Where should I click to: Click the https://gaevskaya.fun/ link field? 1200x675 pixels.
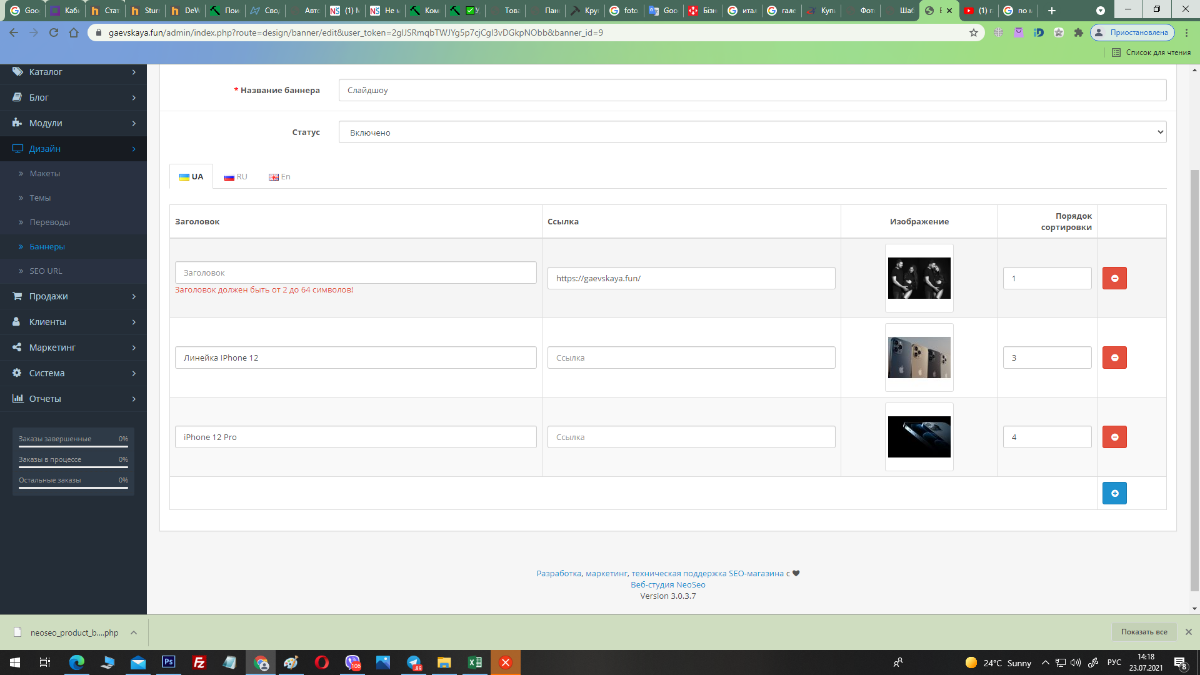click(691, 278)
